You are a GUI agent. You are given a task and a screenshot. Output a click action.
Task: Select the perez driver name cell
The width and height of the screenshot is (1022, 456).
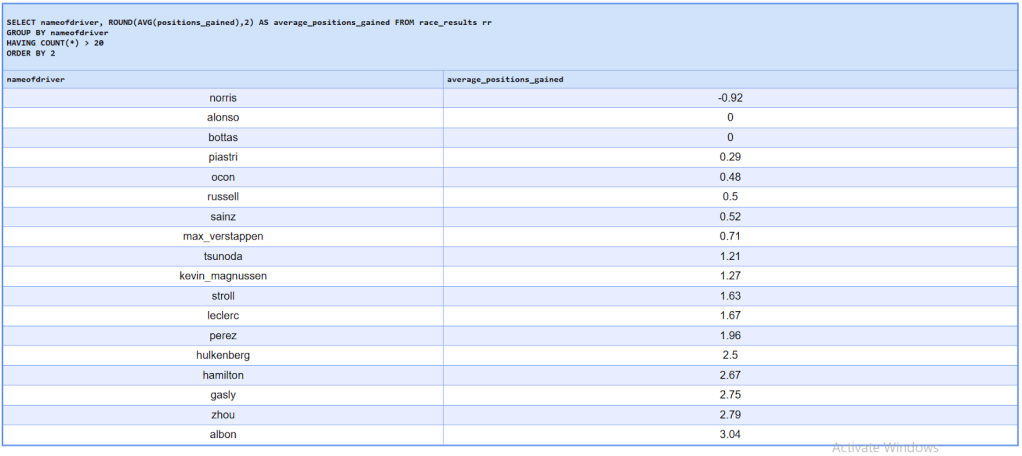tap(222, 335)
